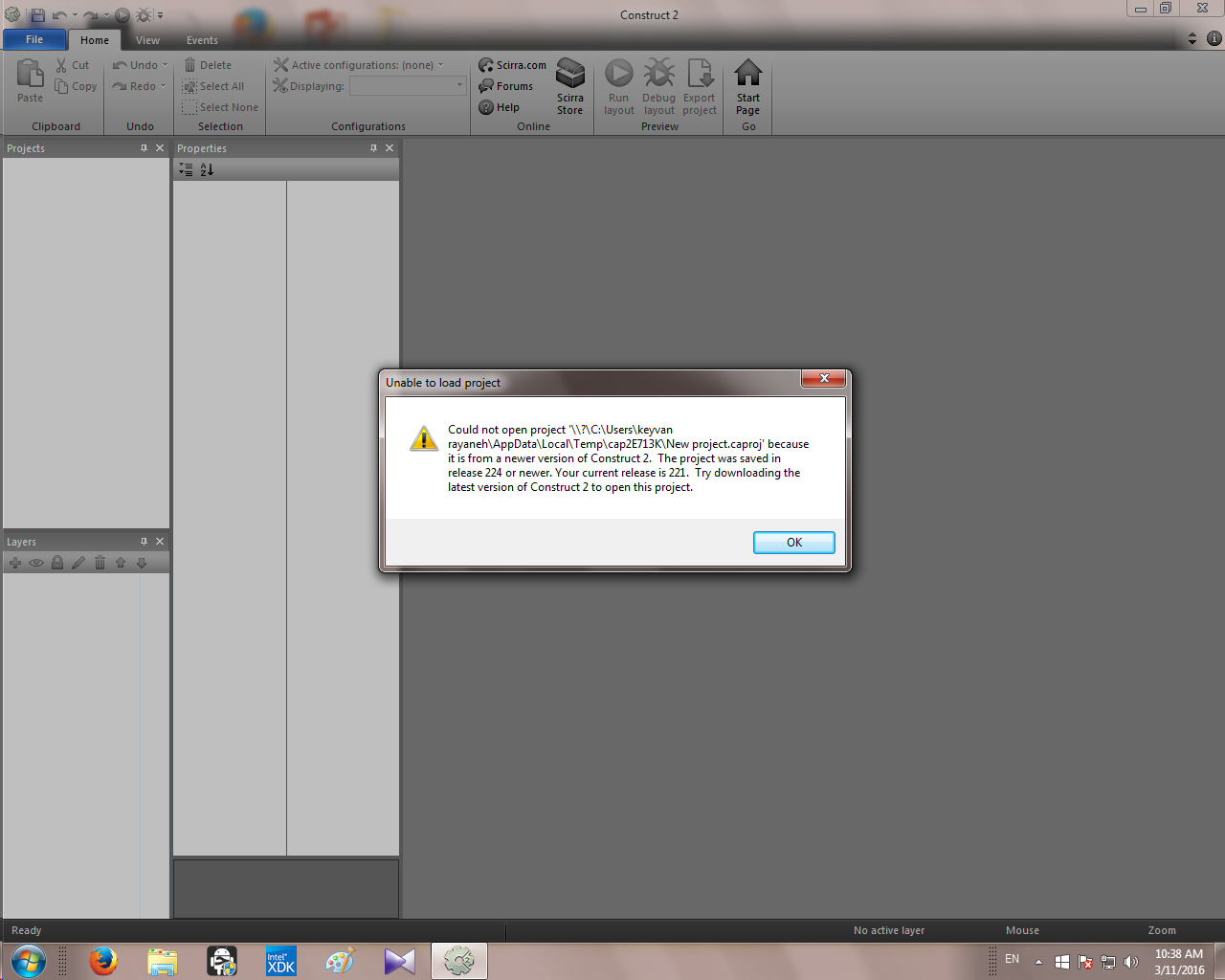Show hidden system tray icons
The width and height of the screenshot is (1225, 980).
coord(1038,962)
